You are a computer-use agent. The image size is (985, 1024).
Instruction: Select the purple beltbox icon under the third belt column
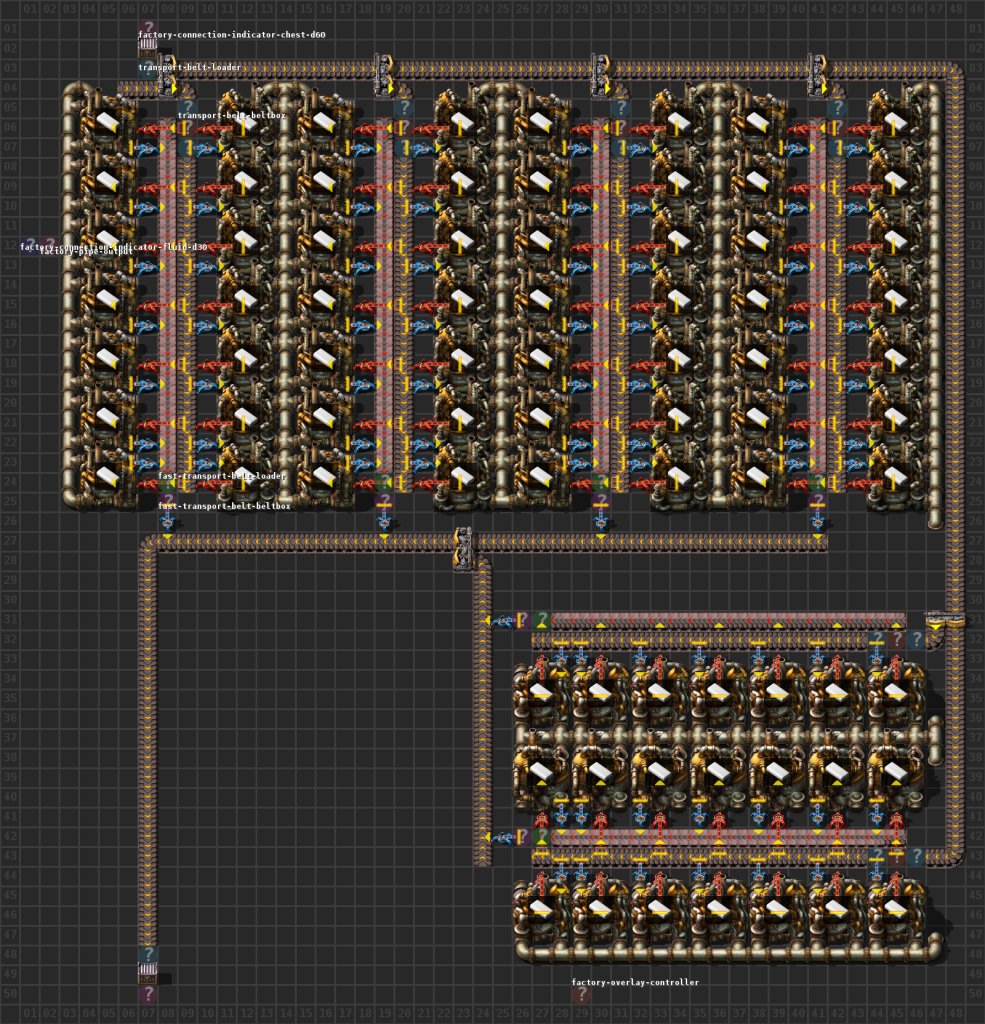pos(601,502)
